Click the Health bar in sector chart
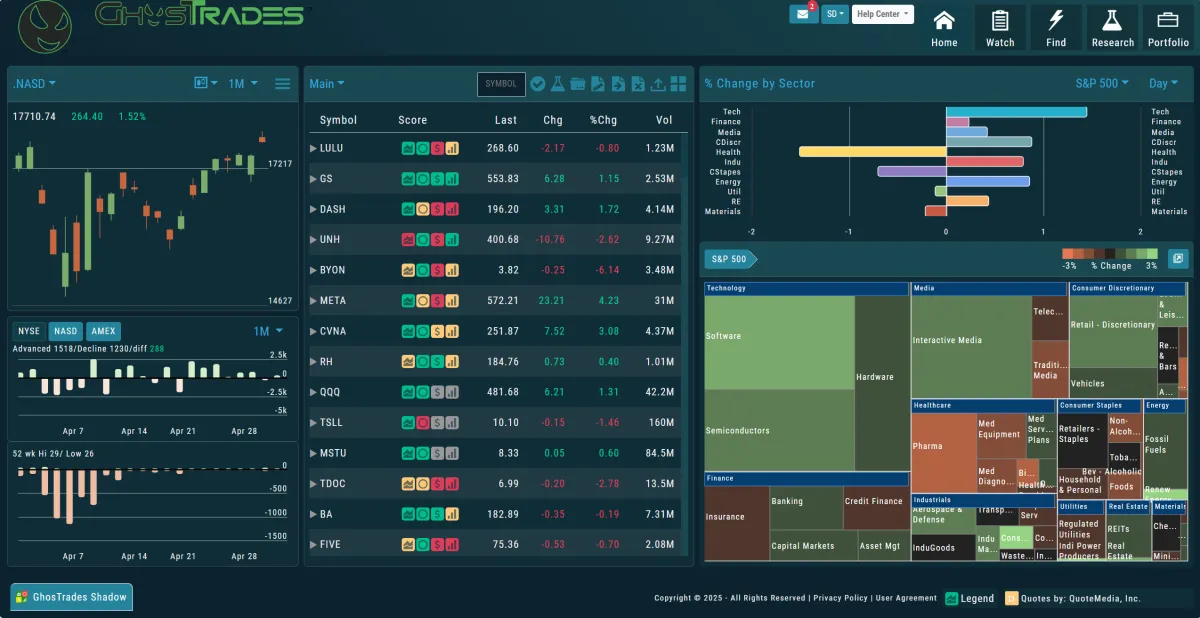 click(872, 152)
